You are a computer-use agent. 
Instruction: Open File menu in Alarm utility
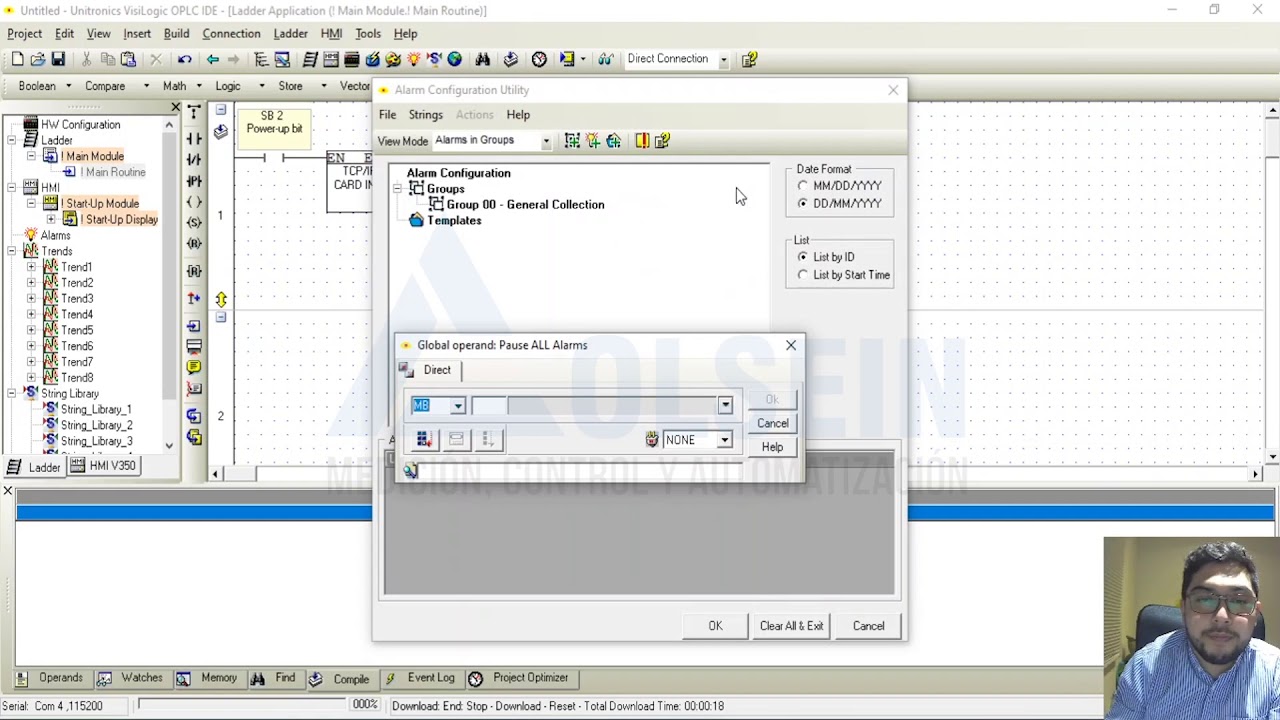tap(387, 115)
